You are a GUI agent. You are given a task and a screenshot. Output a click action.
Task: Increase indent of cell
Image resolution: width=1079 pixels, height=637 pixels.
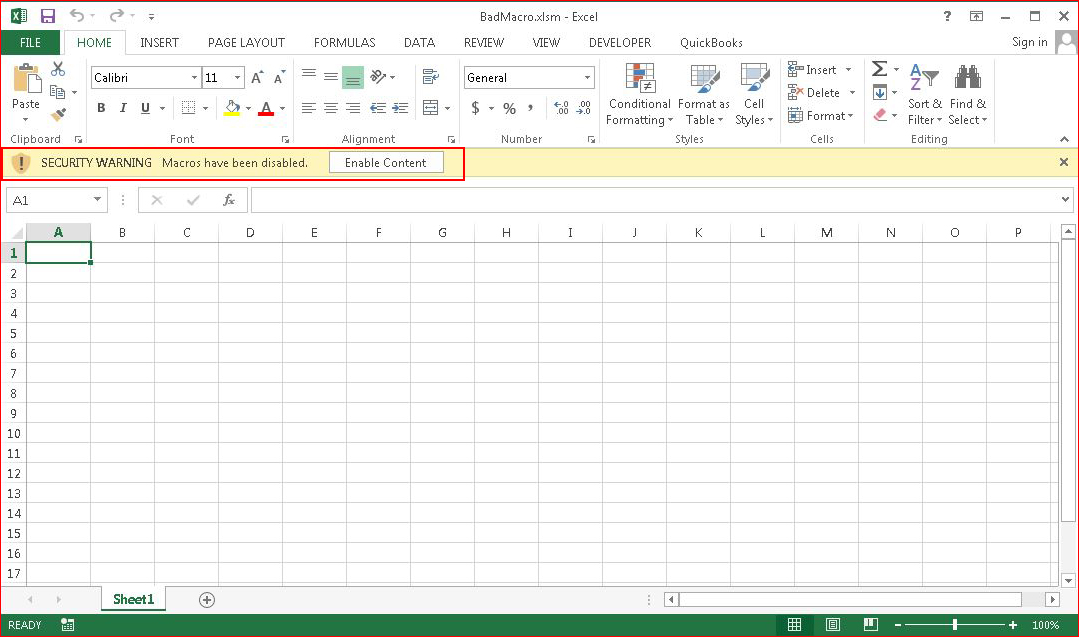pyautogui.click(x=400, y=108)
